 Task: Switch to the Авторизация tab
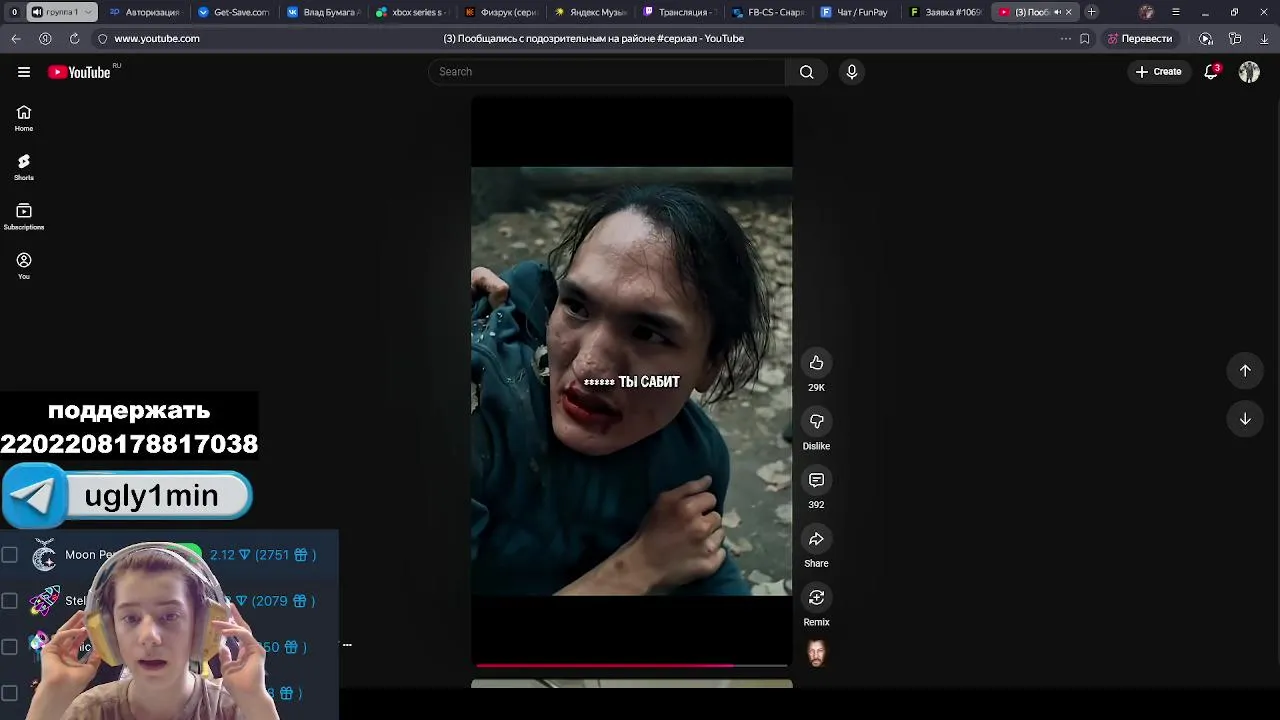click(146, 12)
